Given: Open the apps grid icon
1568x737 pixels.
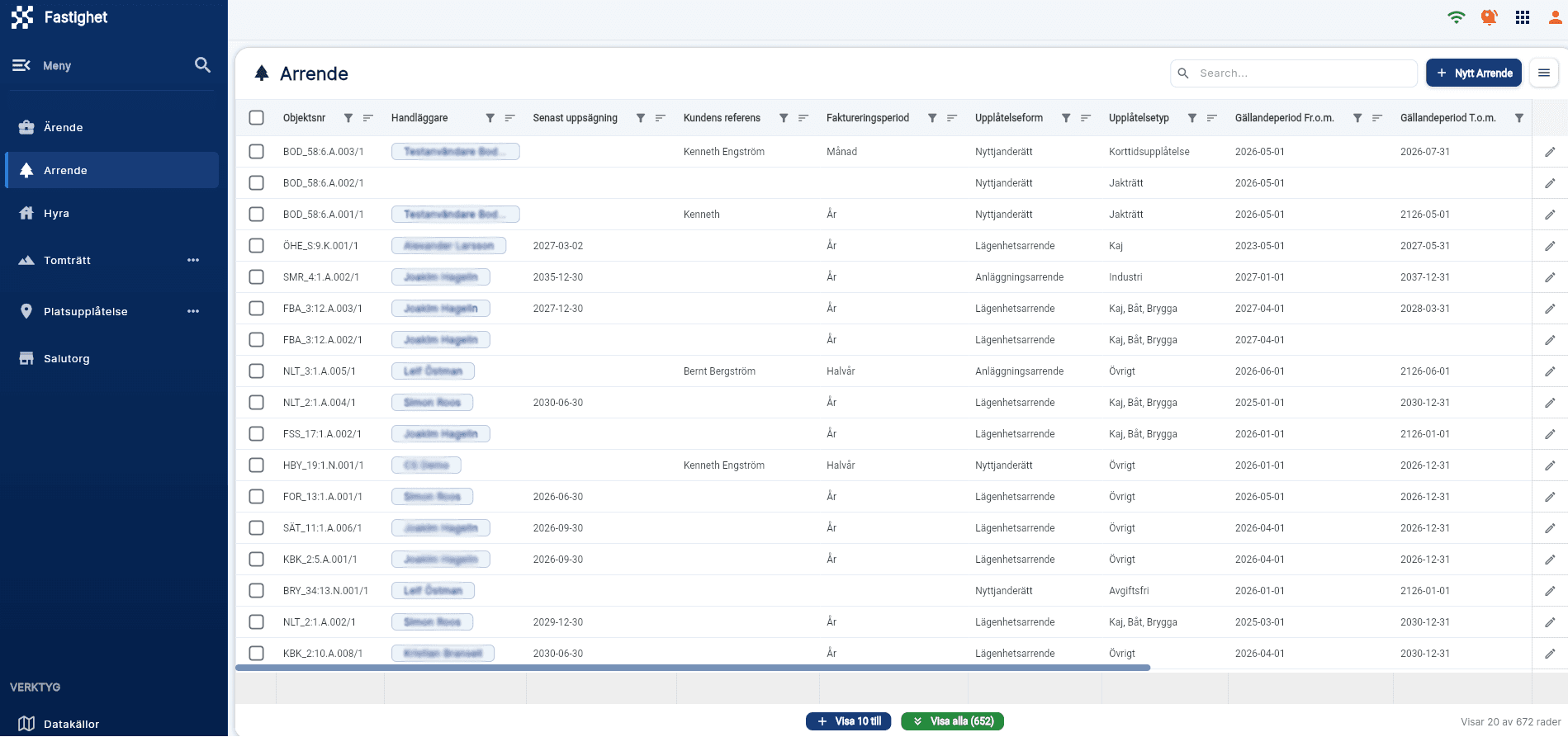Looking at the screenshot, I should click(1523, 17).
